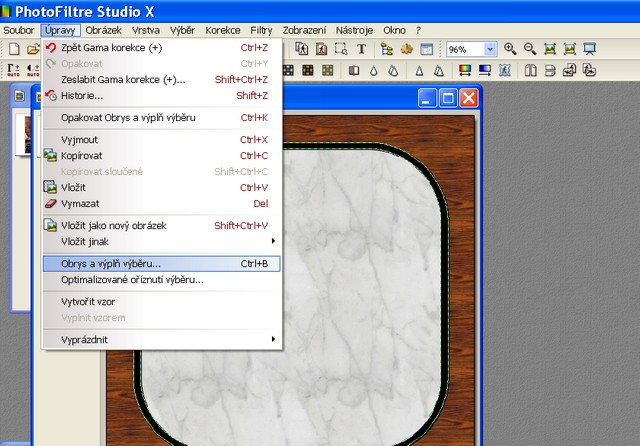
Task: Choose Vložit from the menu
Action: [162, 187]
